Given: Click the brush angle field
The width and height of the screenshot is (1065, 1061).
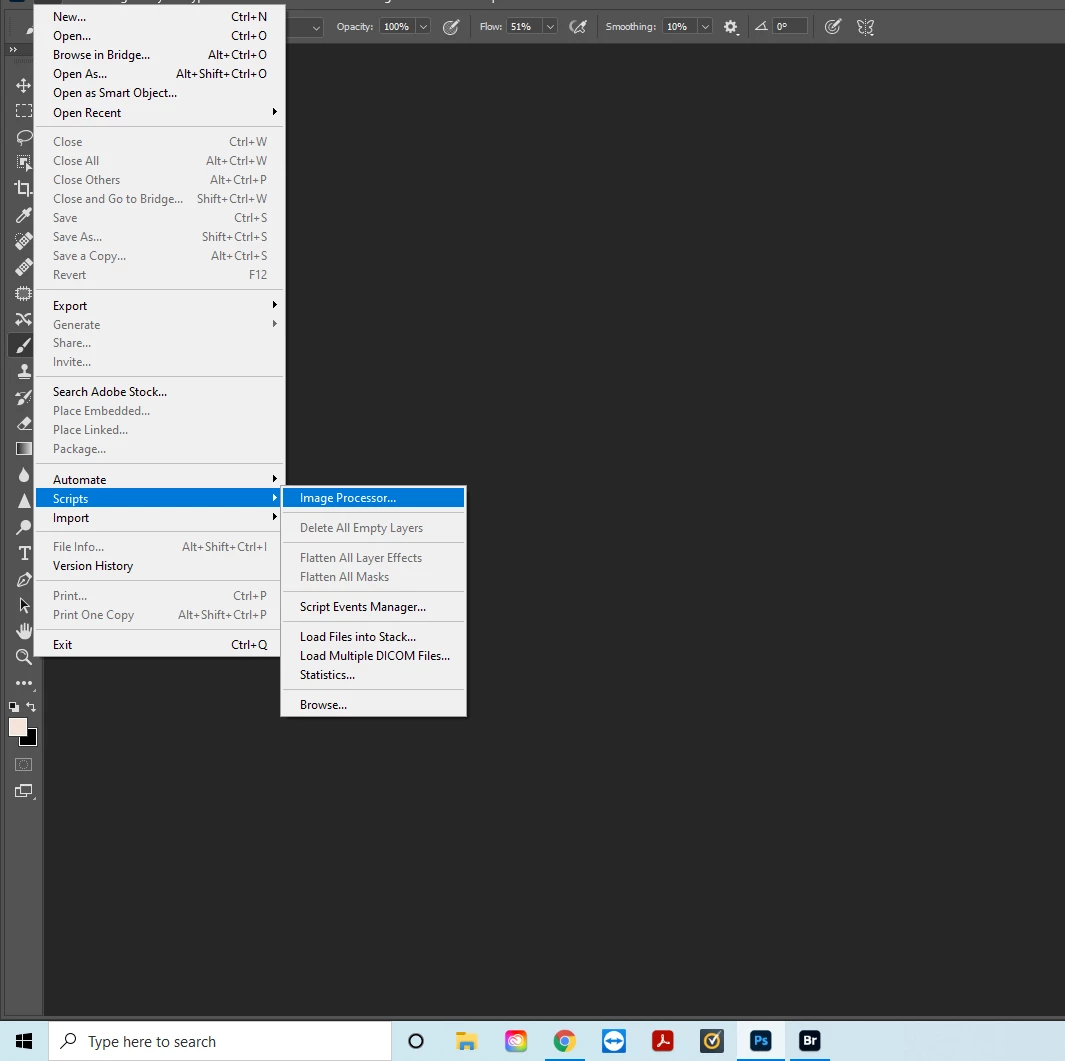Looking at the screenshot, I should click(x=791, y=27).
